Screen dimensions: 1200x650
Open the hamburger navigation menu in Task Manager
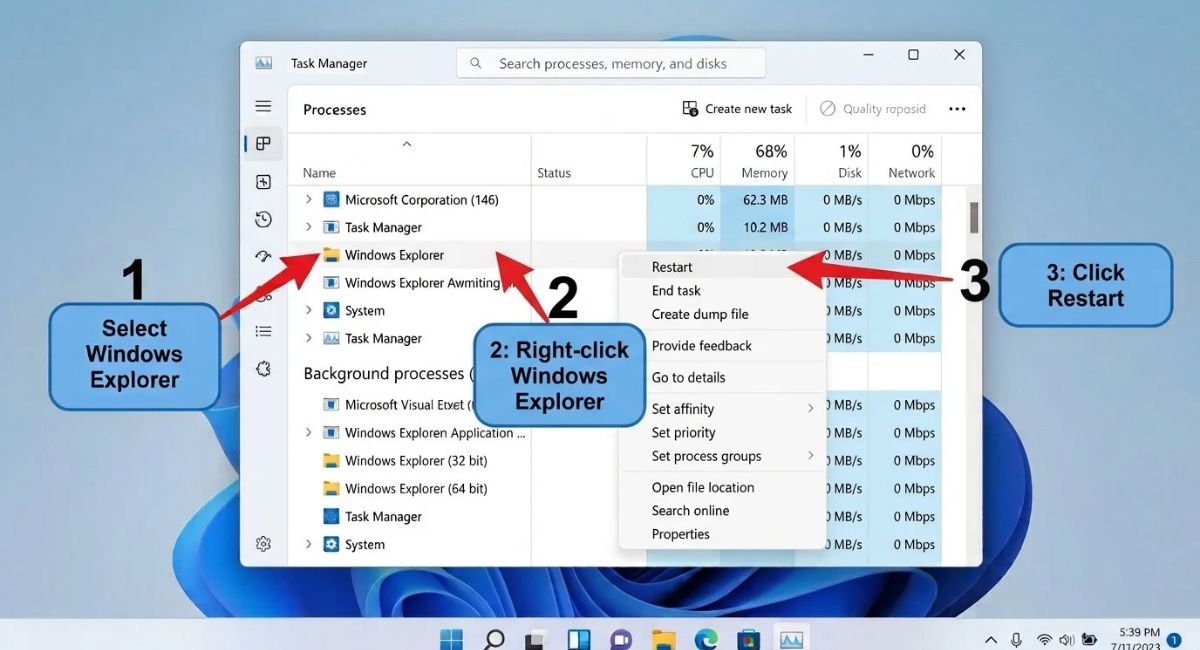coord(263,106)
